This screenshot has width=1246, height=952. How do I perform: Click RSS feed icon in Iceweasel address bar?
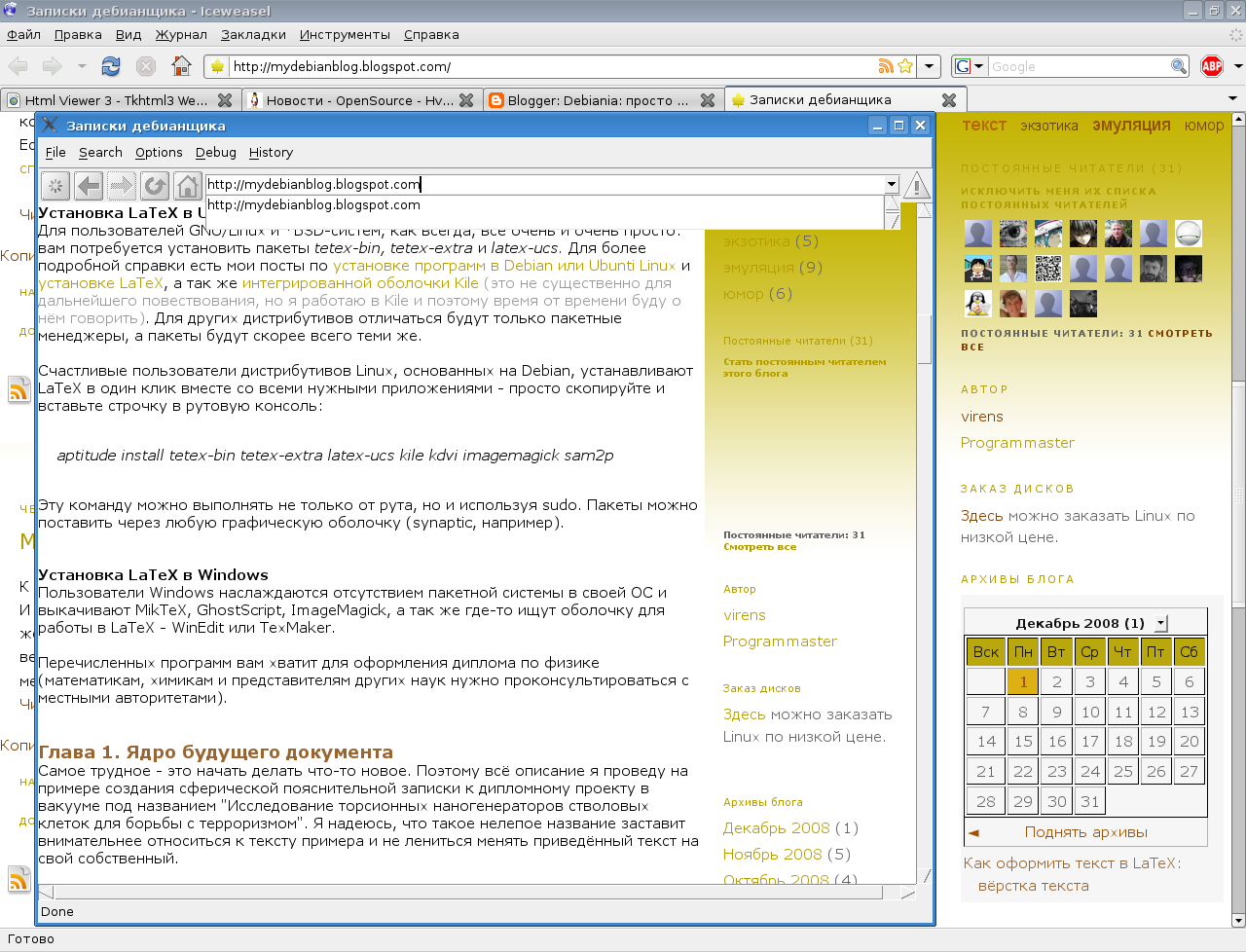pyautogui.click(x=886, y=66)
